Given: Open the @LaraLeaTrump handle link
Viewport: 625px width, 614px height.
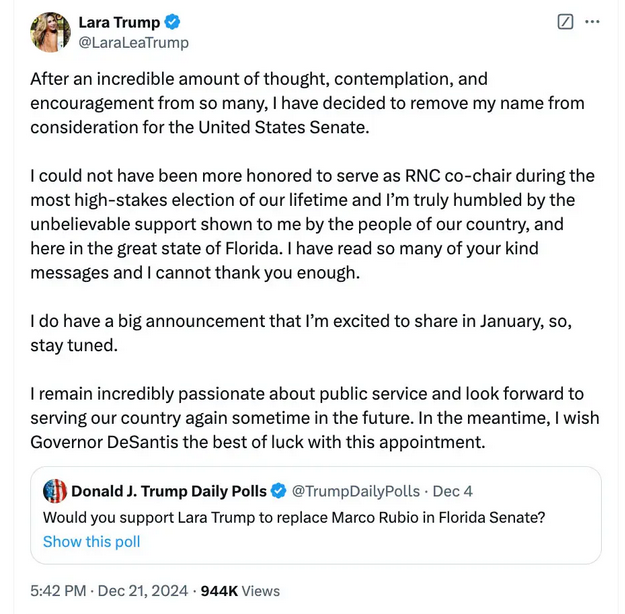Looking at the screenshot, I should [133, 43].
